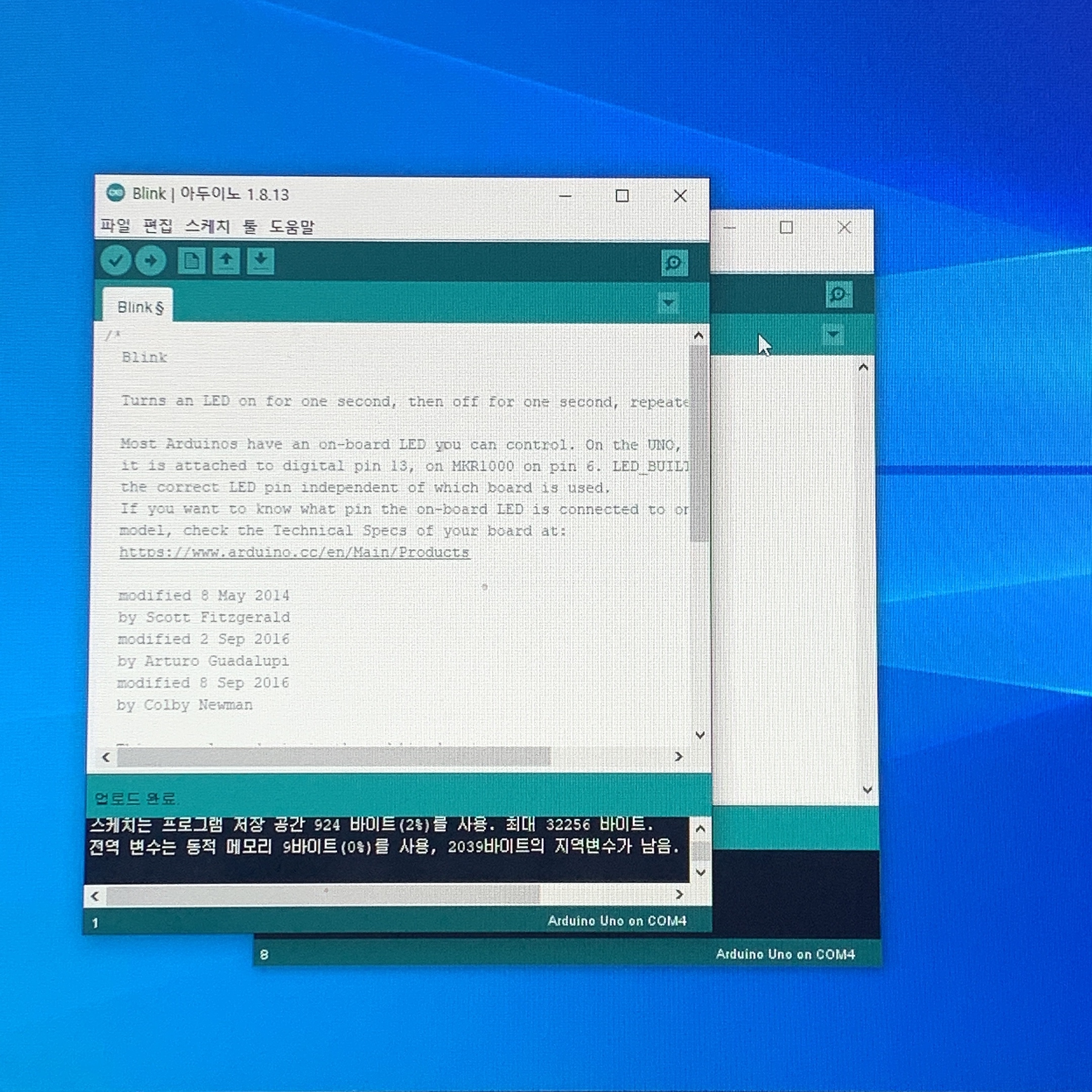Click console horizontal scroll left arrow
Image resolution: width=1092 pixels, height=1092 pixels.
(x=95, y=896)
